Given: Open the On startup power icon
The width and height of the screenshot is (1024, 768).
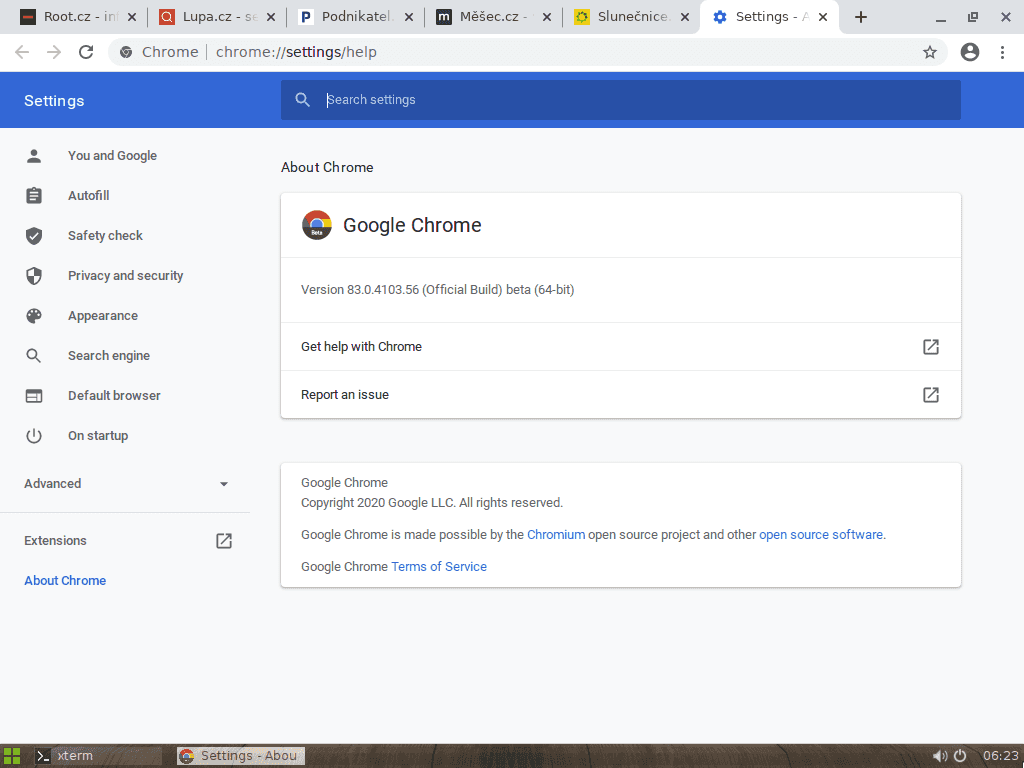Looking at the screenshot, I should (33, 435).
